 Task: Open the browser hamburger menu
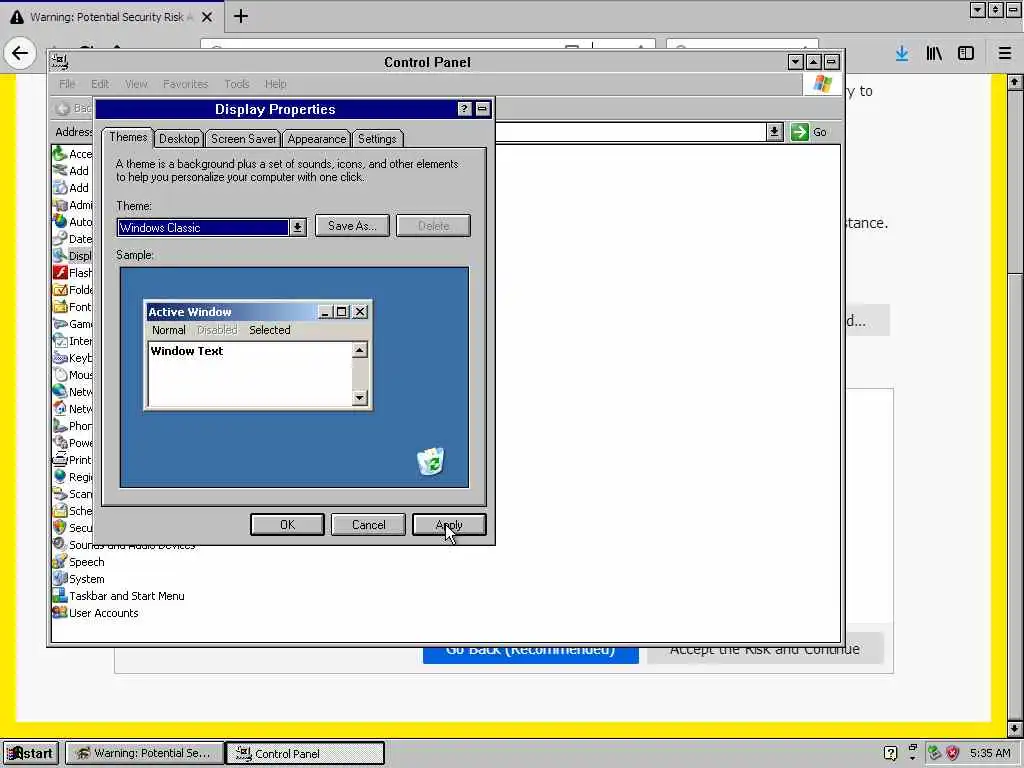click(1005, 53)
